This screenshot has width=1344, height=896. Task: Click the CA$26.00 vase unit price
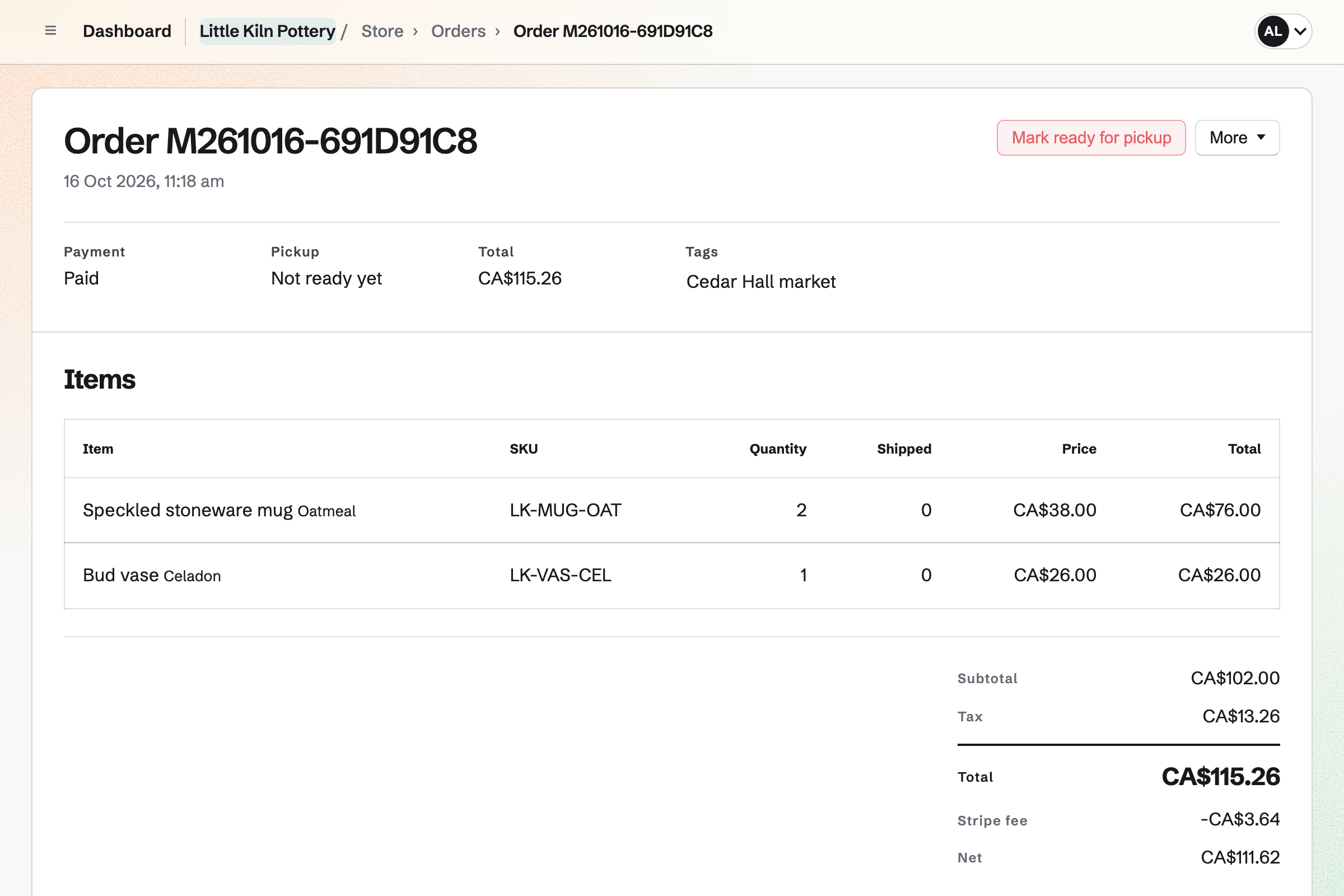(1055, 576)
